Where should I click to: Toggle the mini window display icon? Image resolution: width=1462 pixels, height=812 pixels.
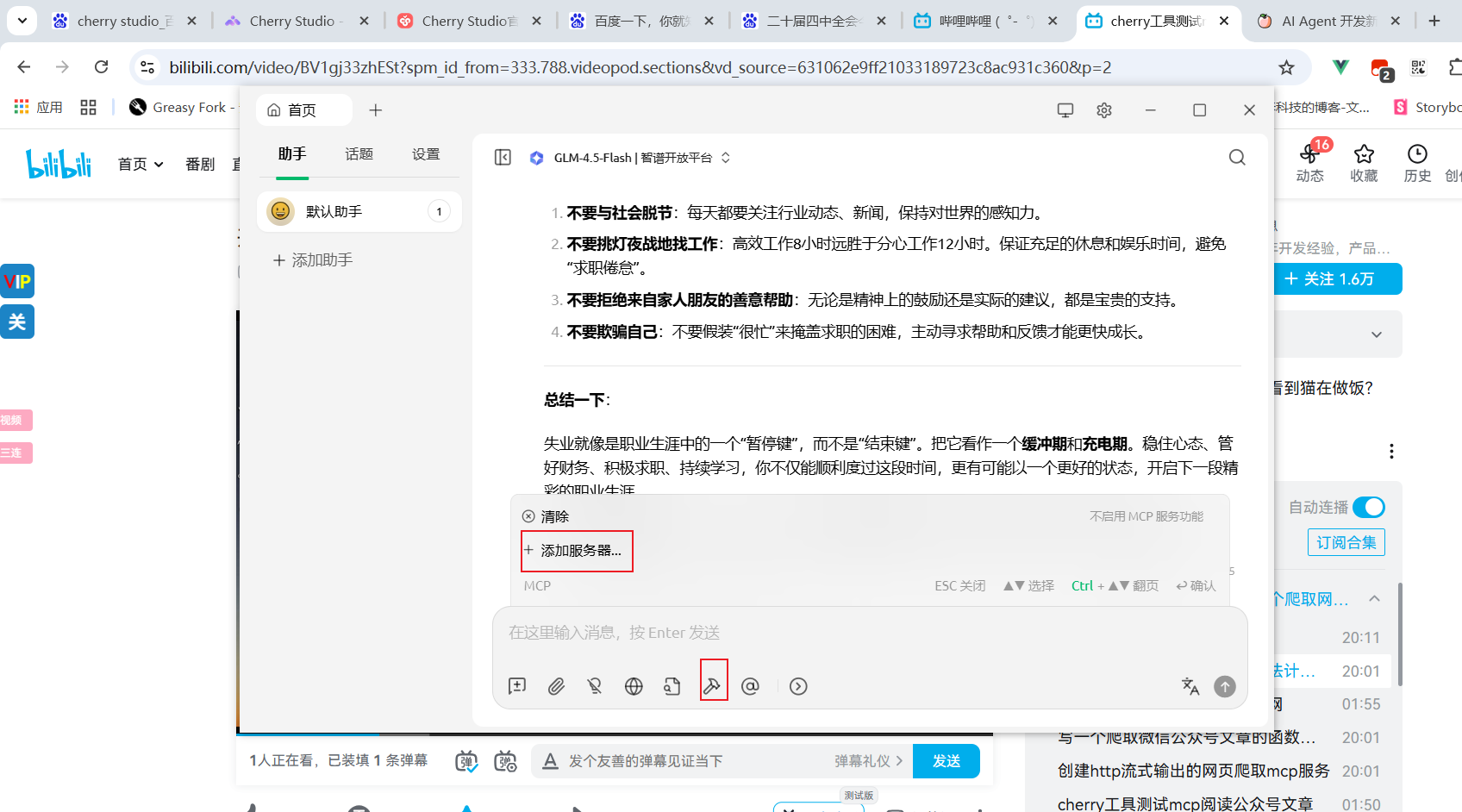[1065, 109]
